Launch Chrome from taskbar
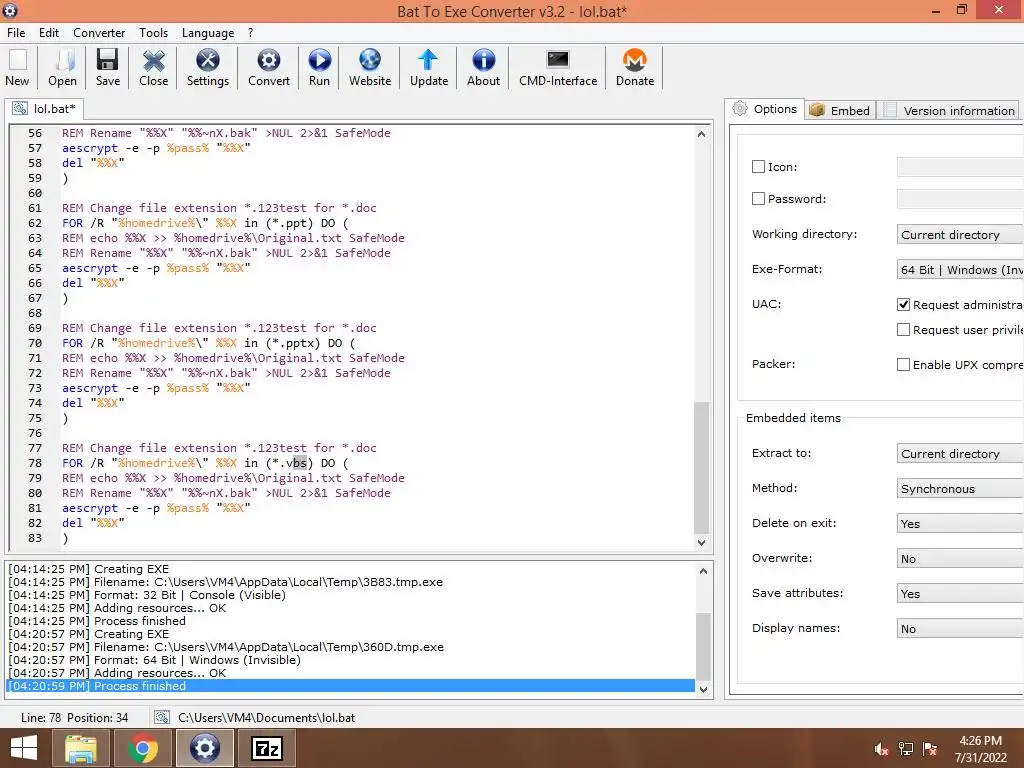The image size is (1024, 768). pyautogui.click(x=142, y=748)
